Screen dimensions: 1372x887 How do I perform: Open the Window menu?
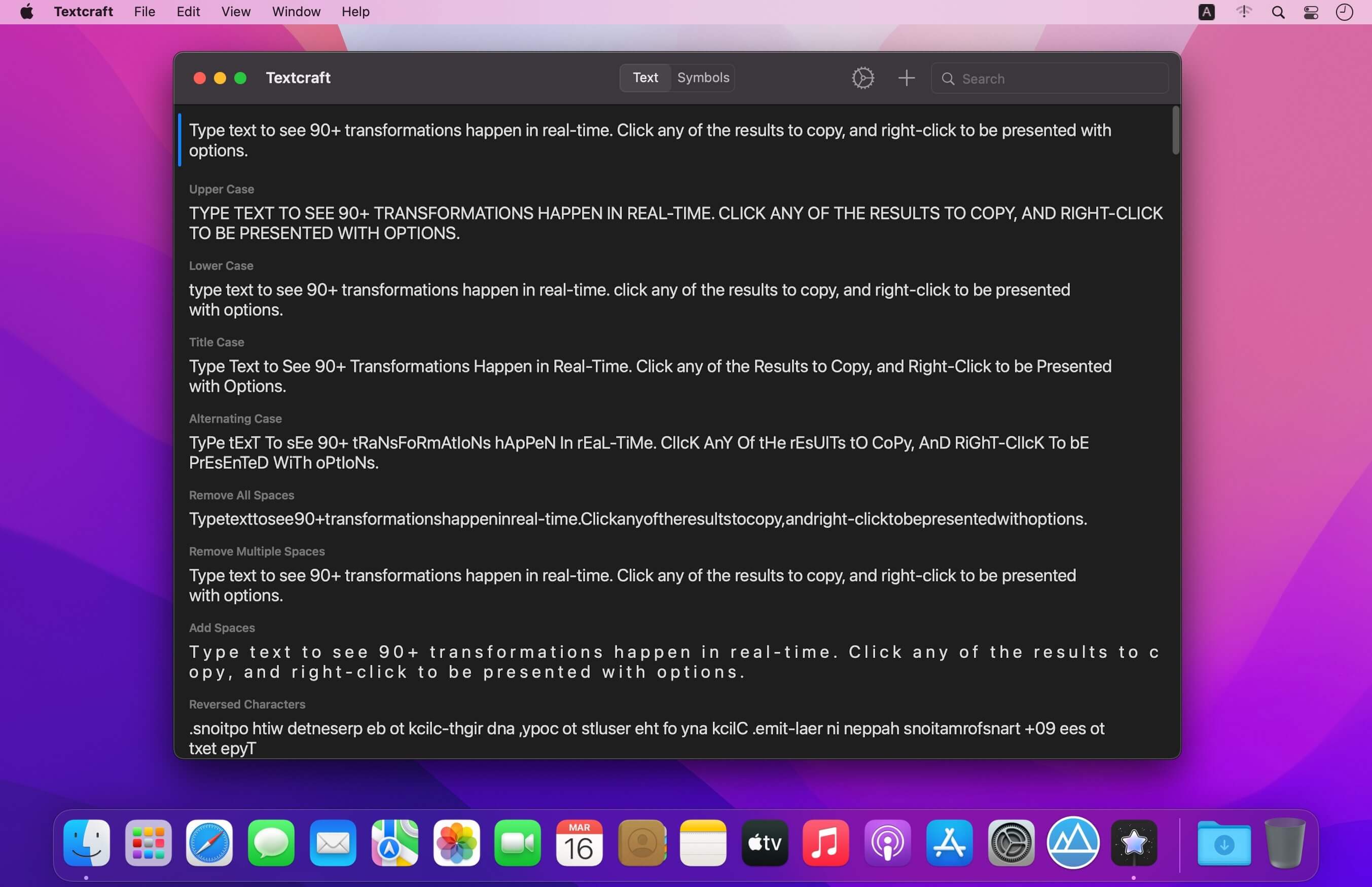[x=296, y=12]
